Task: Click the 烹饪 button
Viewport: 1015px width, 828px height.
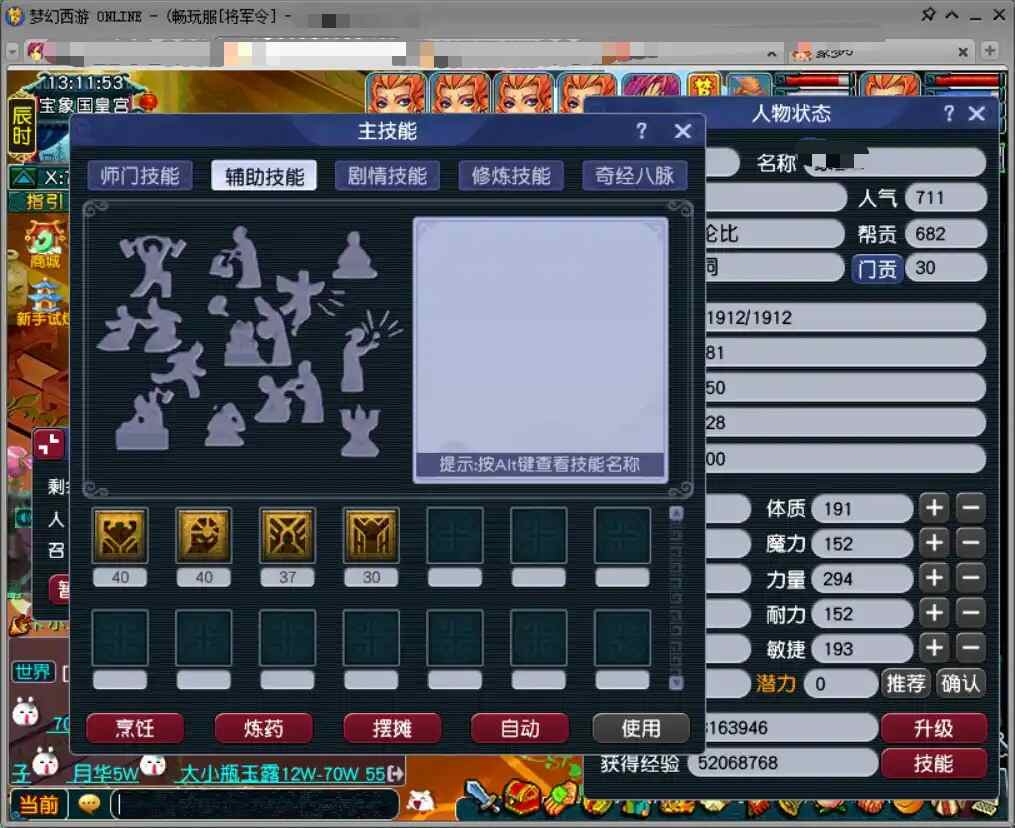Action: [135, 728]
